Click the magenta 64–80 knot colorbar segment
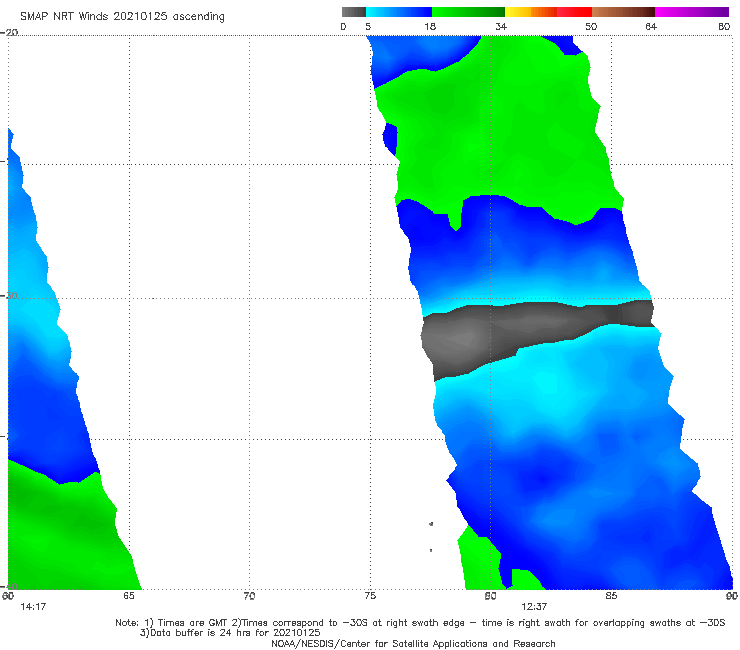740x650 pixels. click(692, 12)
